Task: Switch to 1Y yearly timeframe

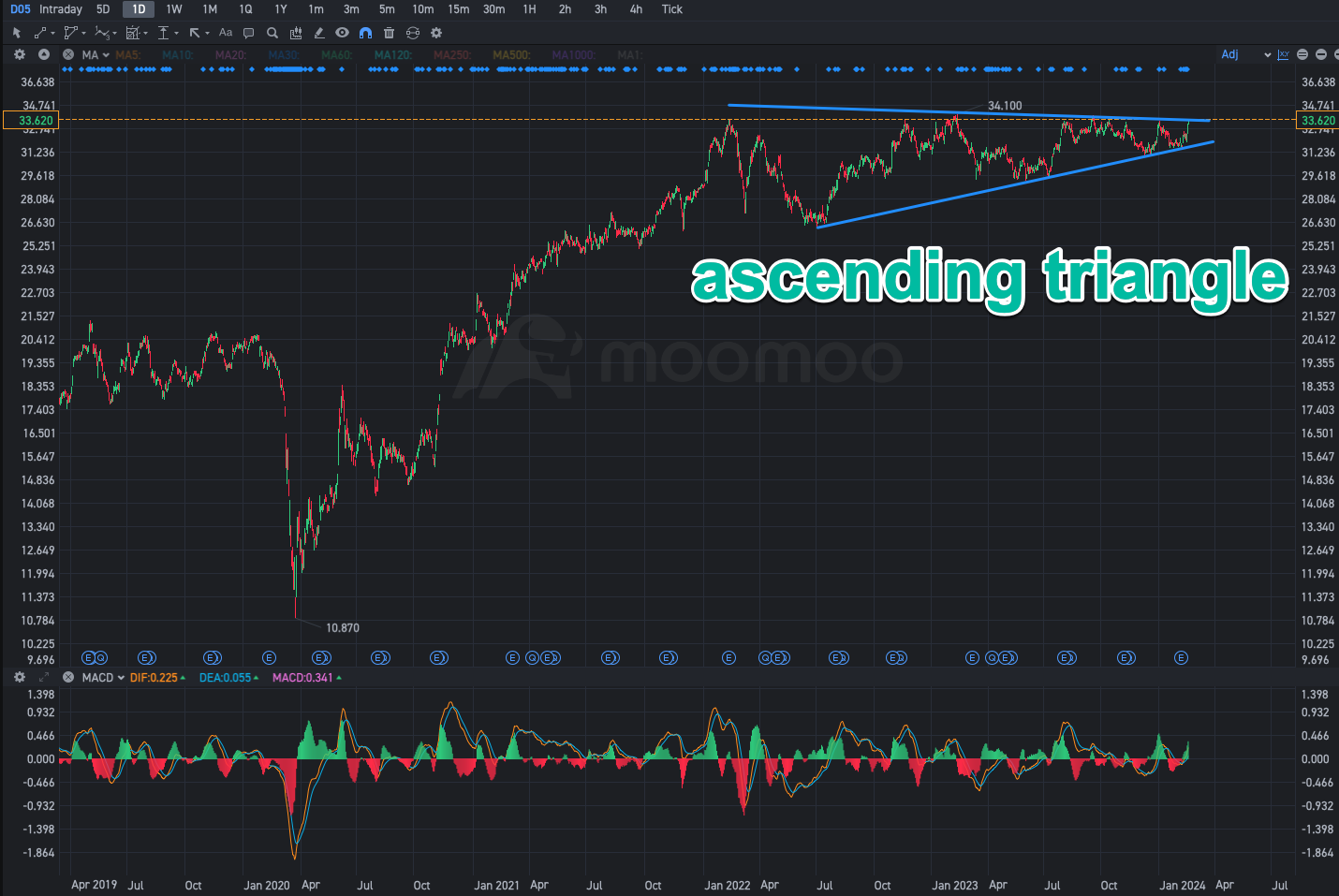Action: (281, 9)
